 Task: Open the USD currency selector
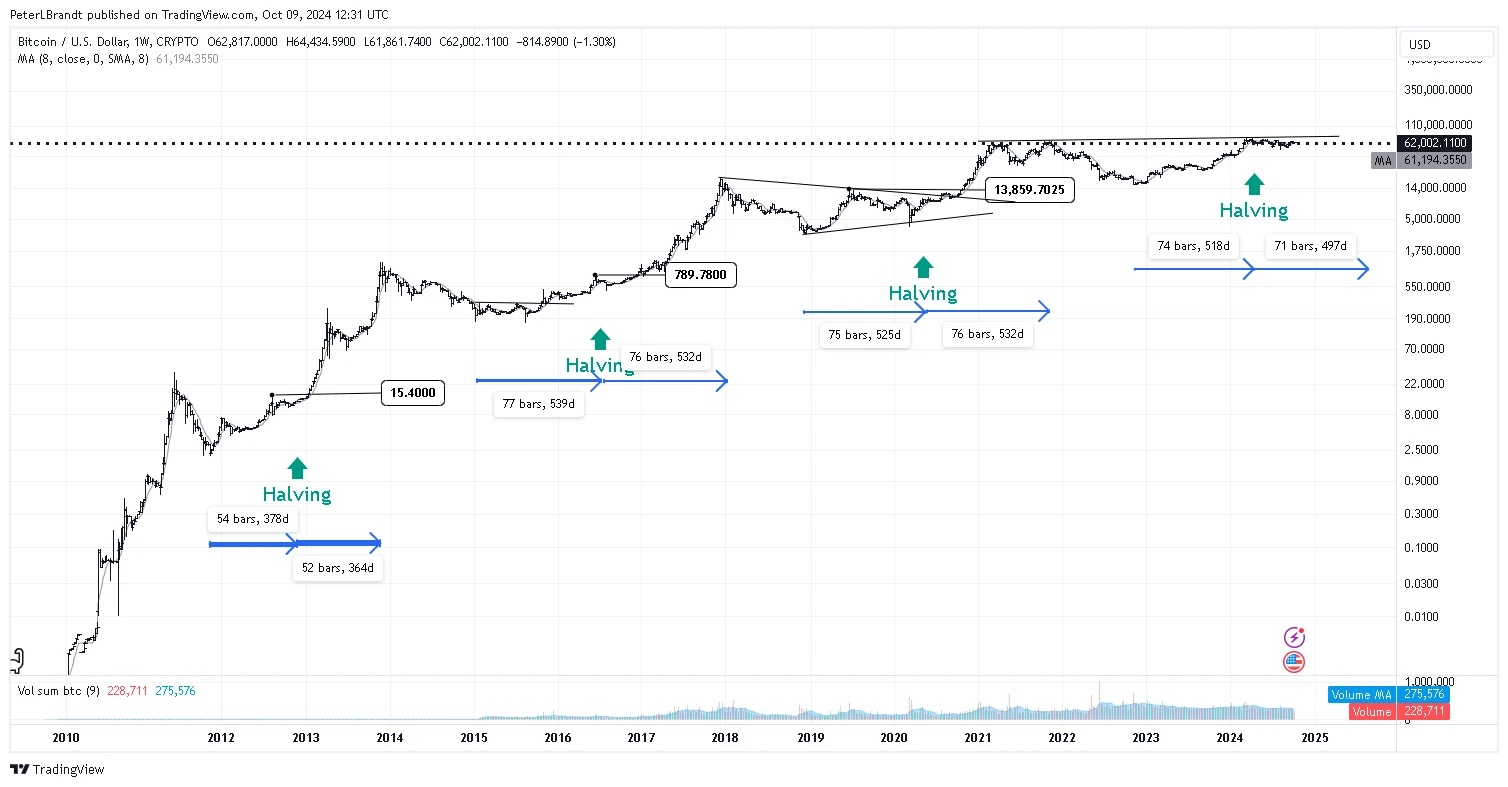point(1419,44)
